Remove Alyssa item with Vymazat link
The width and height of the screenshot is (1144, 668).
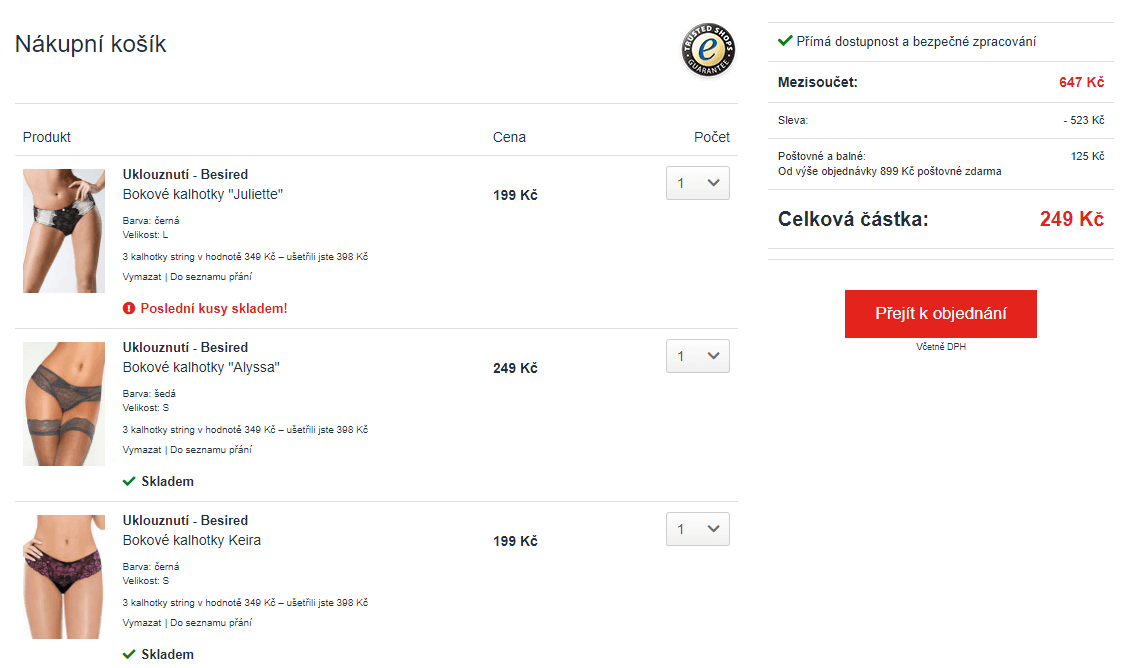(x=142, y=450)
